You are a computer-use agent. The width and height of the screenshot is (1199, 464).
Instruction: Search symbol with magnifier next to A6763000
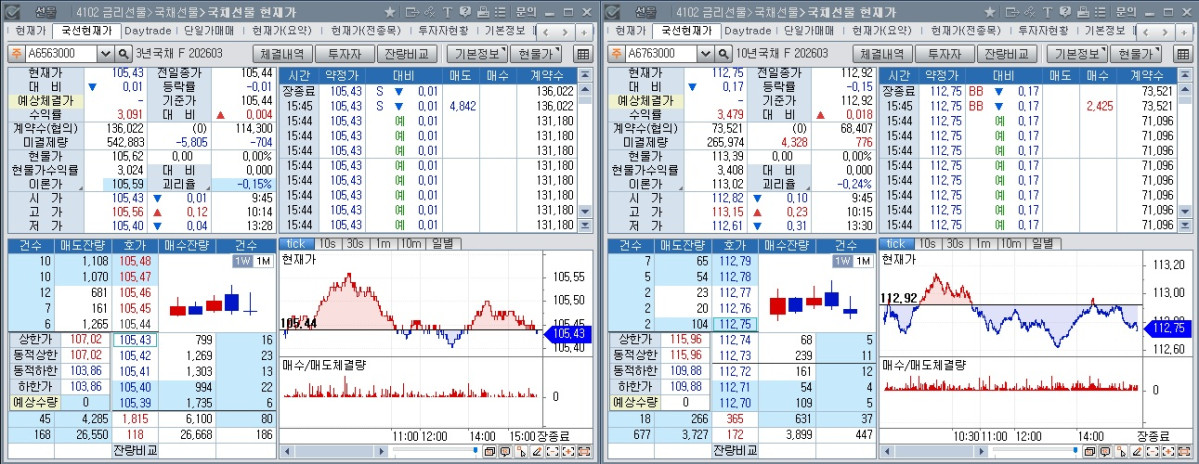(x=723, y=54)
